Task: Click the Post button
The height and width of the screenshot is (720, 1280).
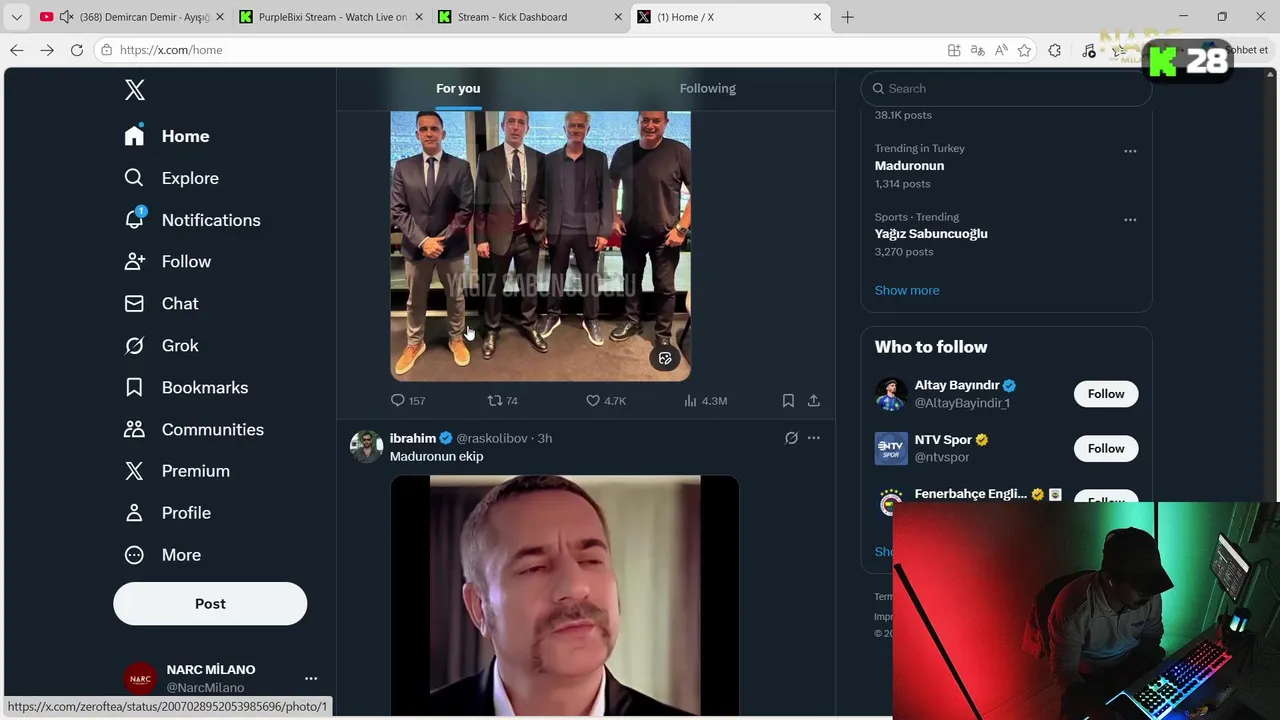Action: [210, 604]
